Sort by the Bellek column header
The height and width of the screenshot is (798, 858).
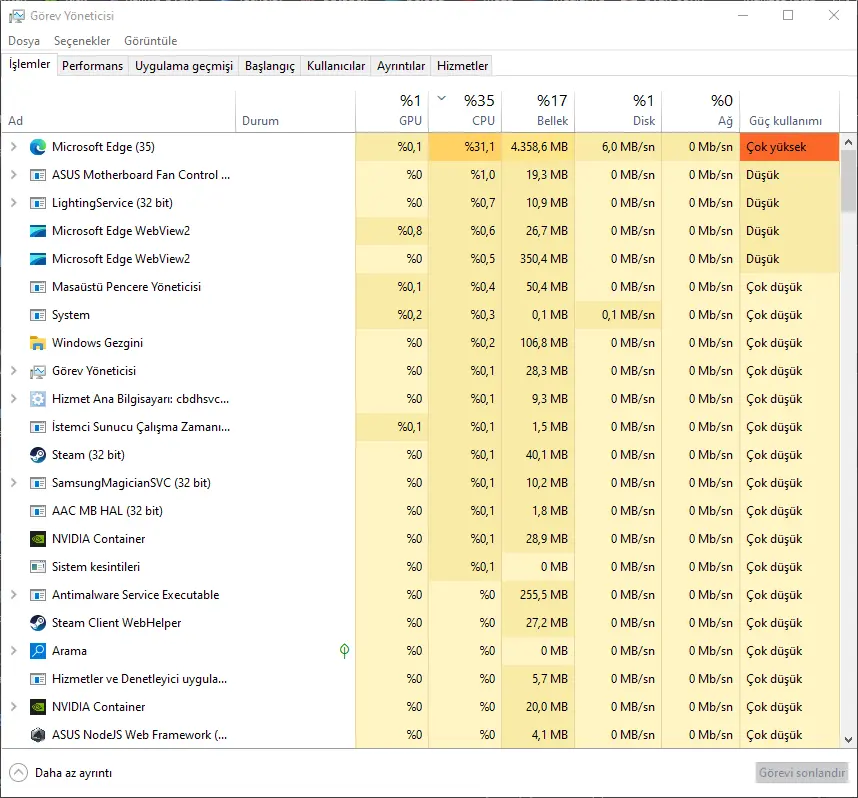(538, 112)
